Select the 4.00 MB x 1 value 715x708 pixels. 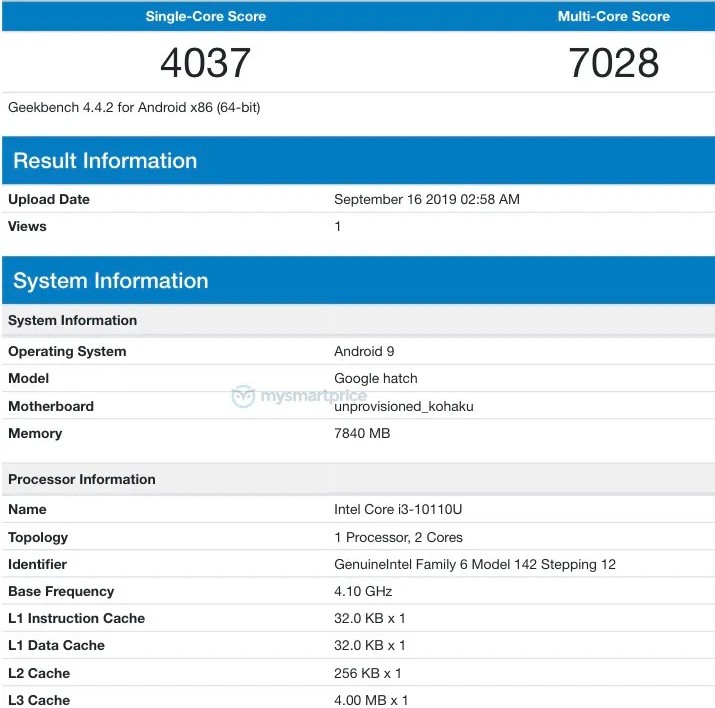pyautogui.click(x=371, y=700)
